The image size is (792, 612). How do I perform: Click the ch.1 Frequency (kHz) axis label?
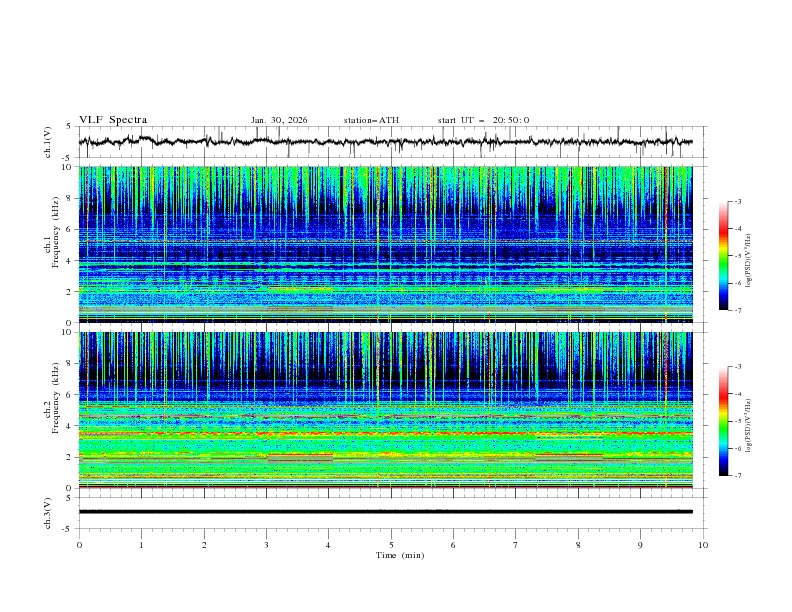coord(50,244)
